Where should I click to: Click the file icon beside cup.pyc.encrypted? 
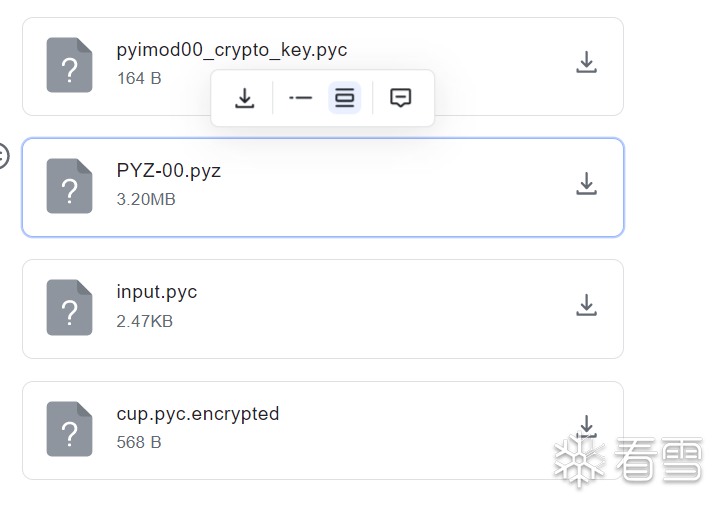[x=69, y=430]
